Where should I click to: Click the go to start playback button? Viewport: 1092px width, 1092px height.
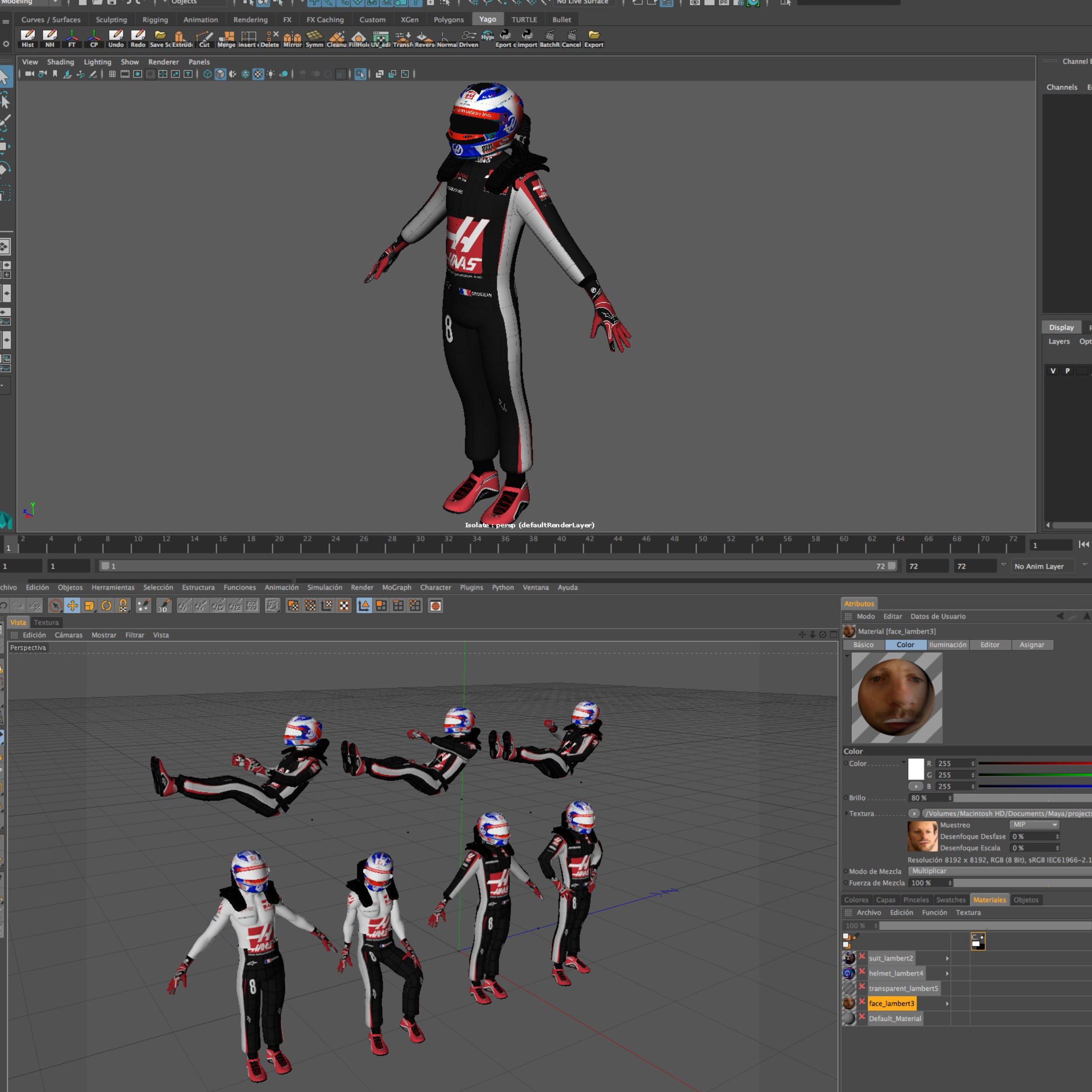1084,544
